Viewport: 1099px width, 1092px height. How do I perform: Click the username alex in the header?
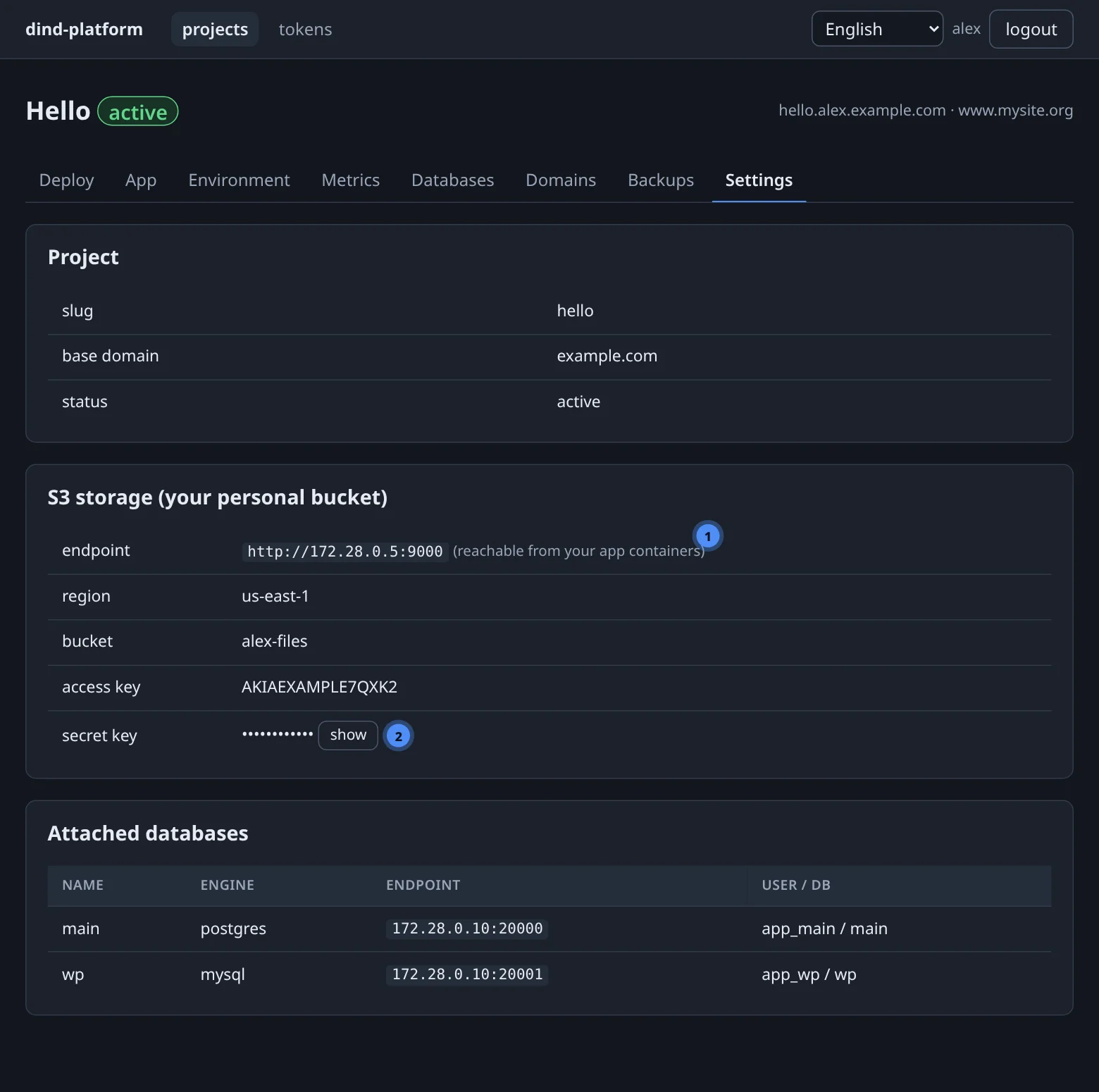[966, 29]
